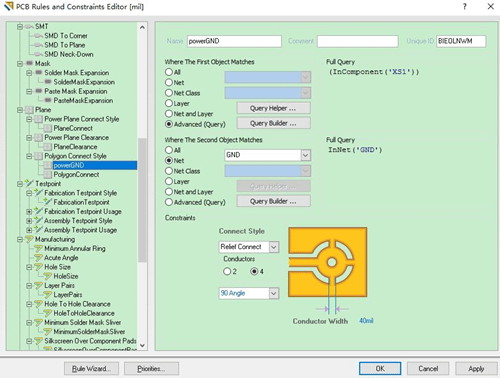Open the 90 Angle dropdown
The image size is (500, 378).
274,293
